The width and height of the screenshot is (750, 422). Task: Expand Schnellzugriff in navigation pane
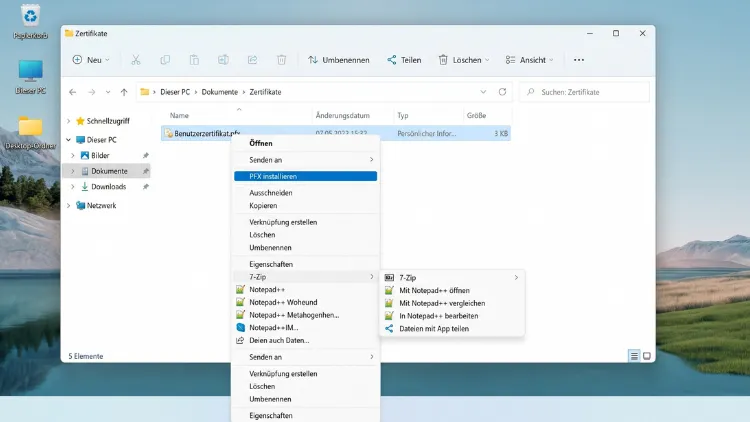pyautogui.click(x=68, y=121)
